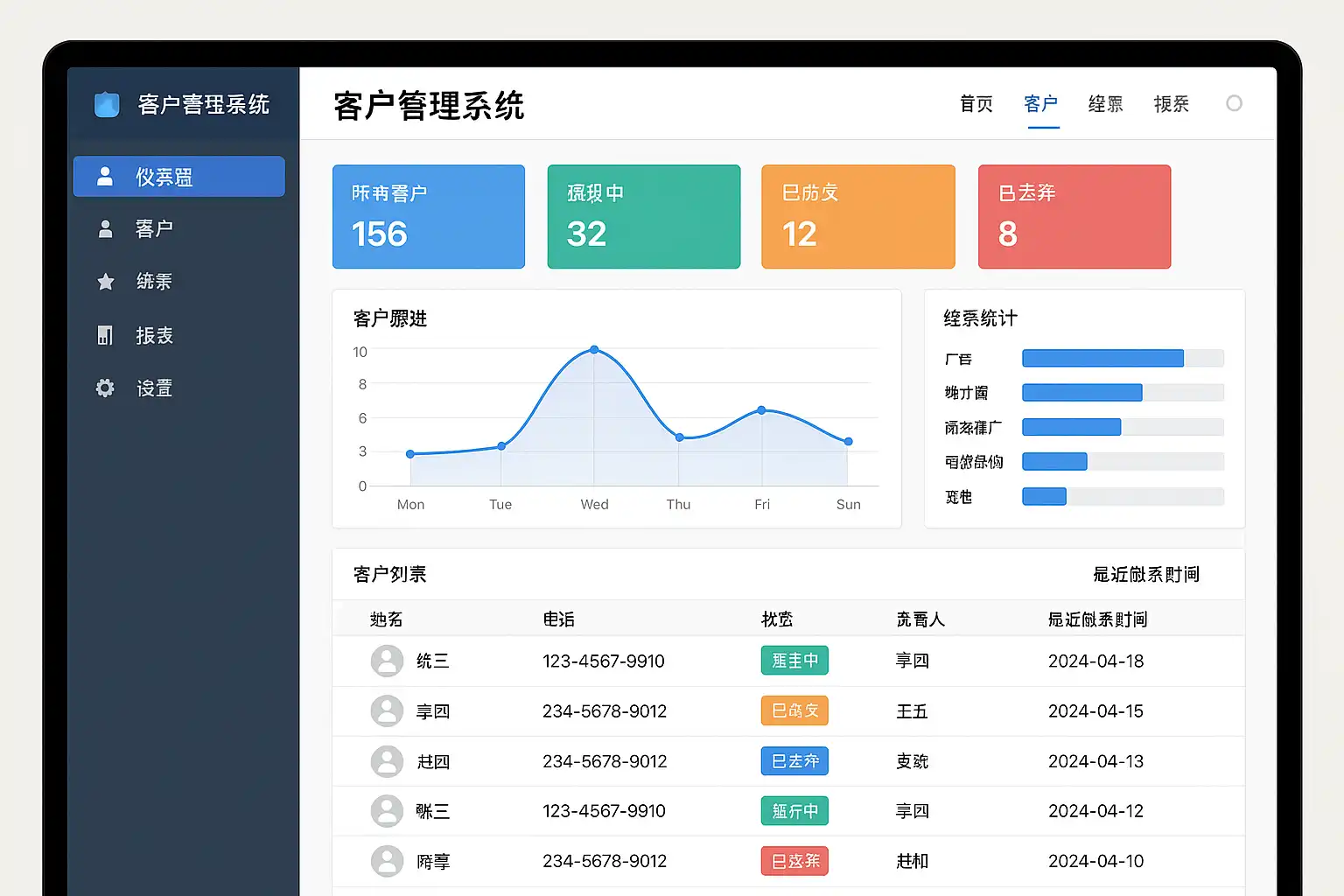This screenshot has width=1344, height=896.
Task: Click the longest blue bar in statistics panel
Action: [x=1102, y=358]
